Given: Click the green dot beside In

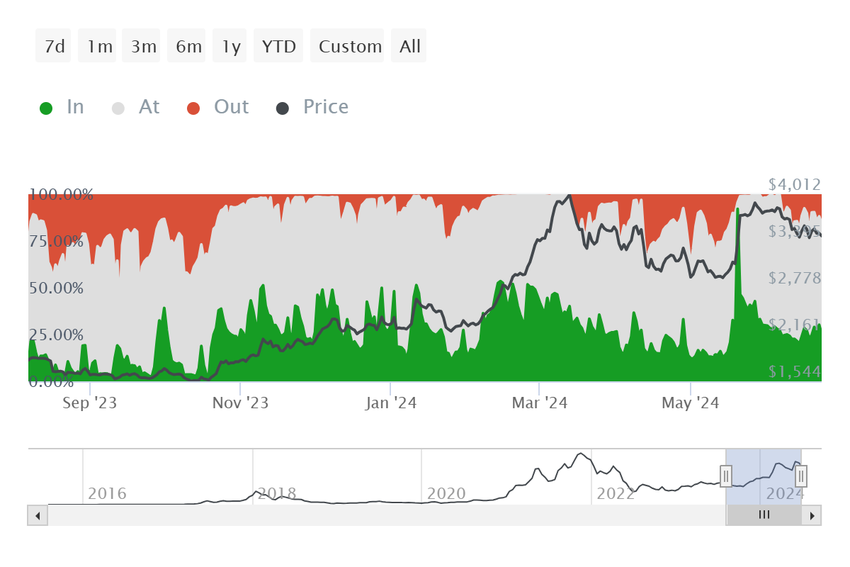Looking at the screenshot, I should pos(46,108).
